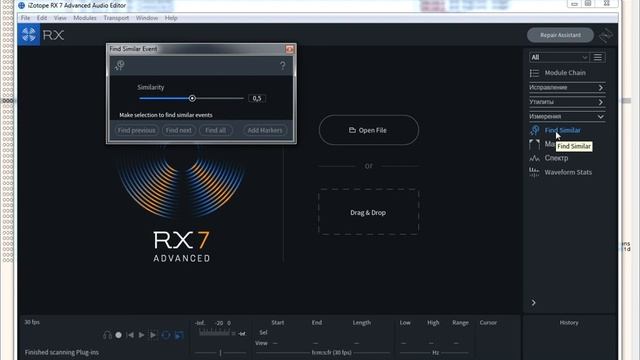Open the File menu
The image size is (640, 360).
point(25,18)
